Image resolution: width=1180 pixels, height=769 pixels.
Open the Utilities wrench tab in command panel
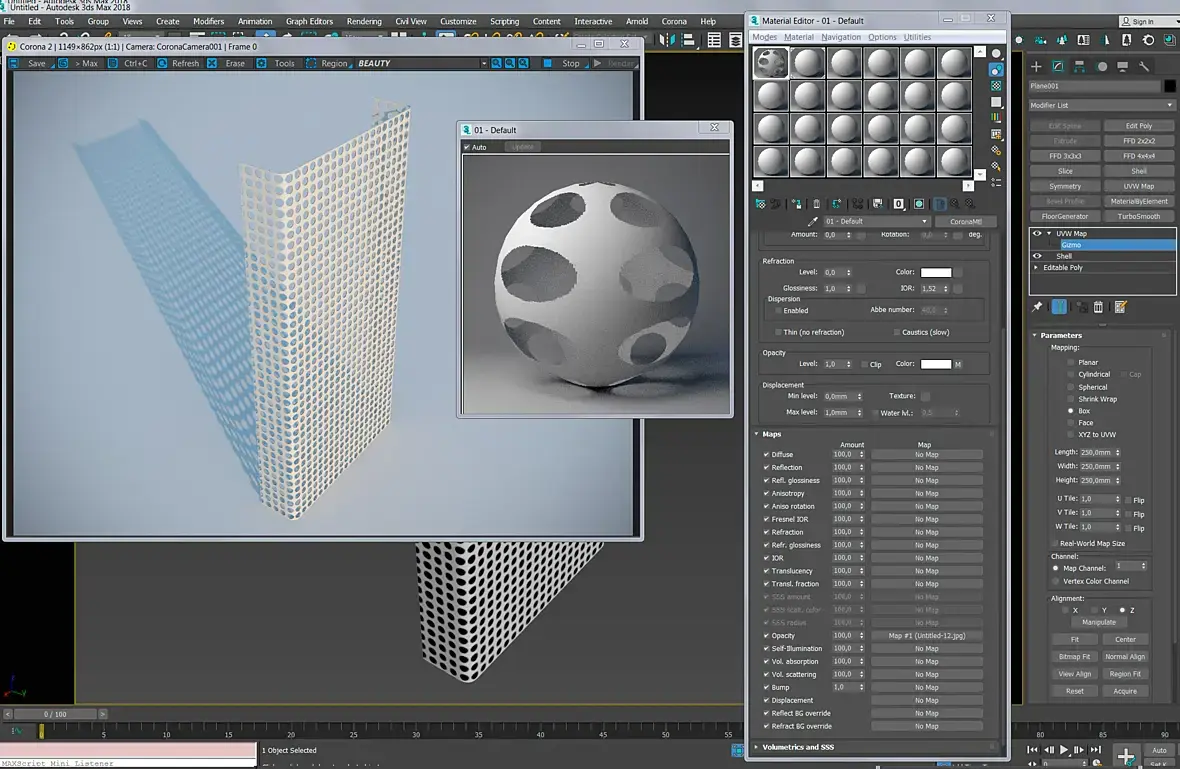click(1145, 66)
